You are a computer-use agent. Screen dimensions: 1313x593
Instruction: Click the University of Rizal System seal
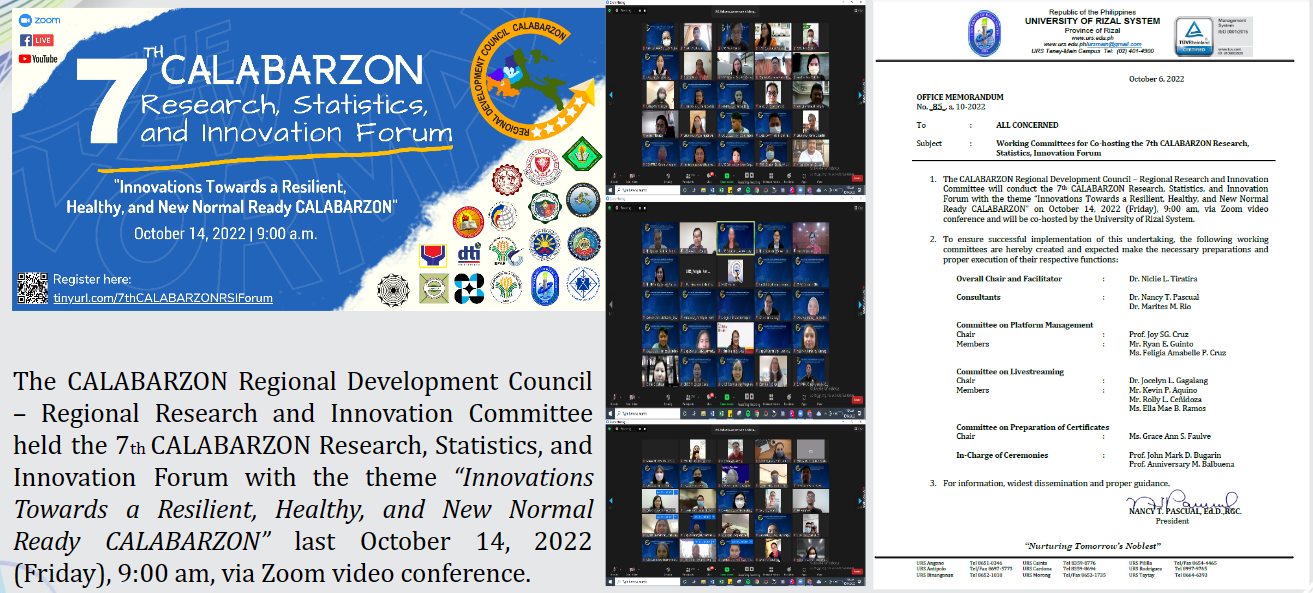tap(983, 34)
